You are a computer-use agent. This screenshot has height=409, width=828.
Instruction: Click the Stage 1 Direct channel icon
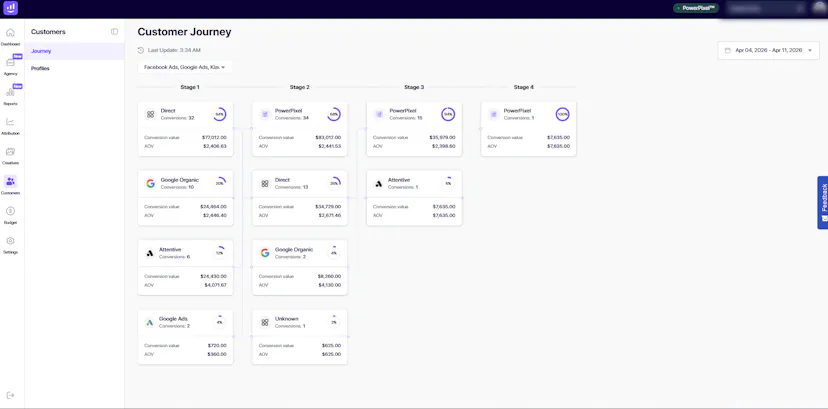point(150,114)
